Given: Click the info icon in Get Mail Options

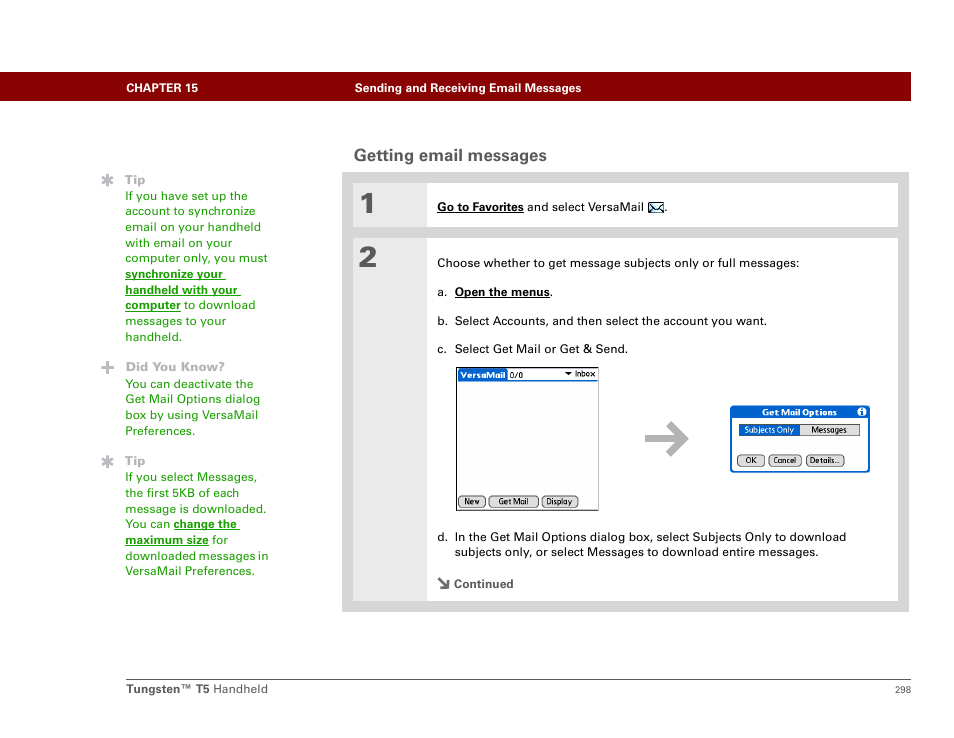Looking at the screenshot, I should coord(862,412).
